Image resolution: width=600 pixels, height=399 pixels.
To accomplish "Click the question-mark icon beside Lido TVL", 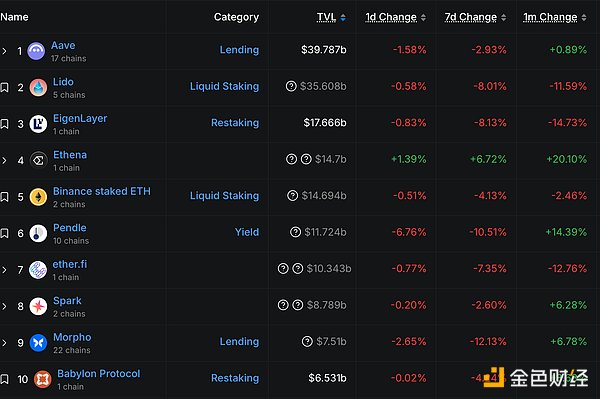I will [x=291, y=86].
